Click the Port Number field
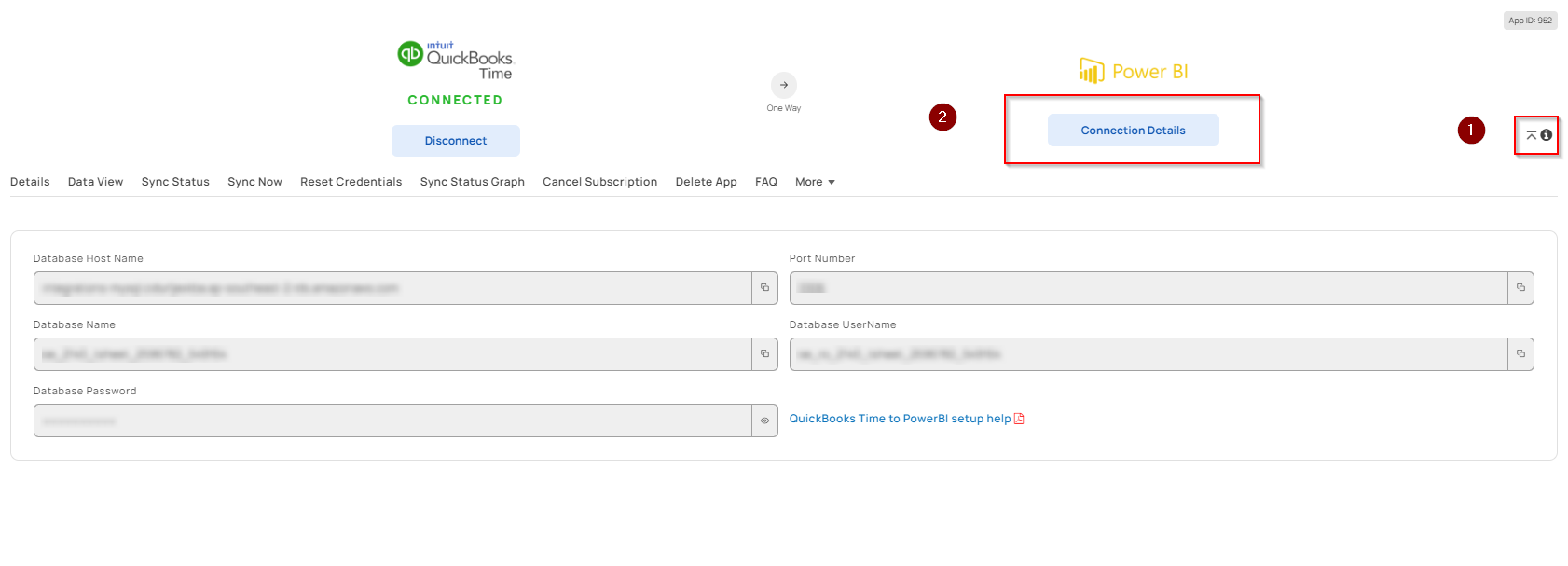Screen dimensions: 1568x566 pyautogui.click(x=1148, y=288)
